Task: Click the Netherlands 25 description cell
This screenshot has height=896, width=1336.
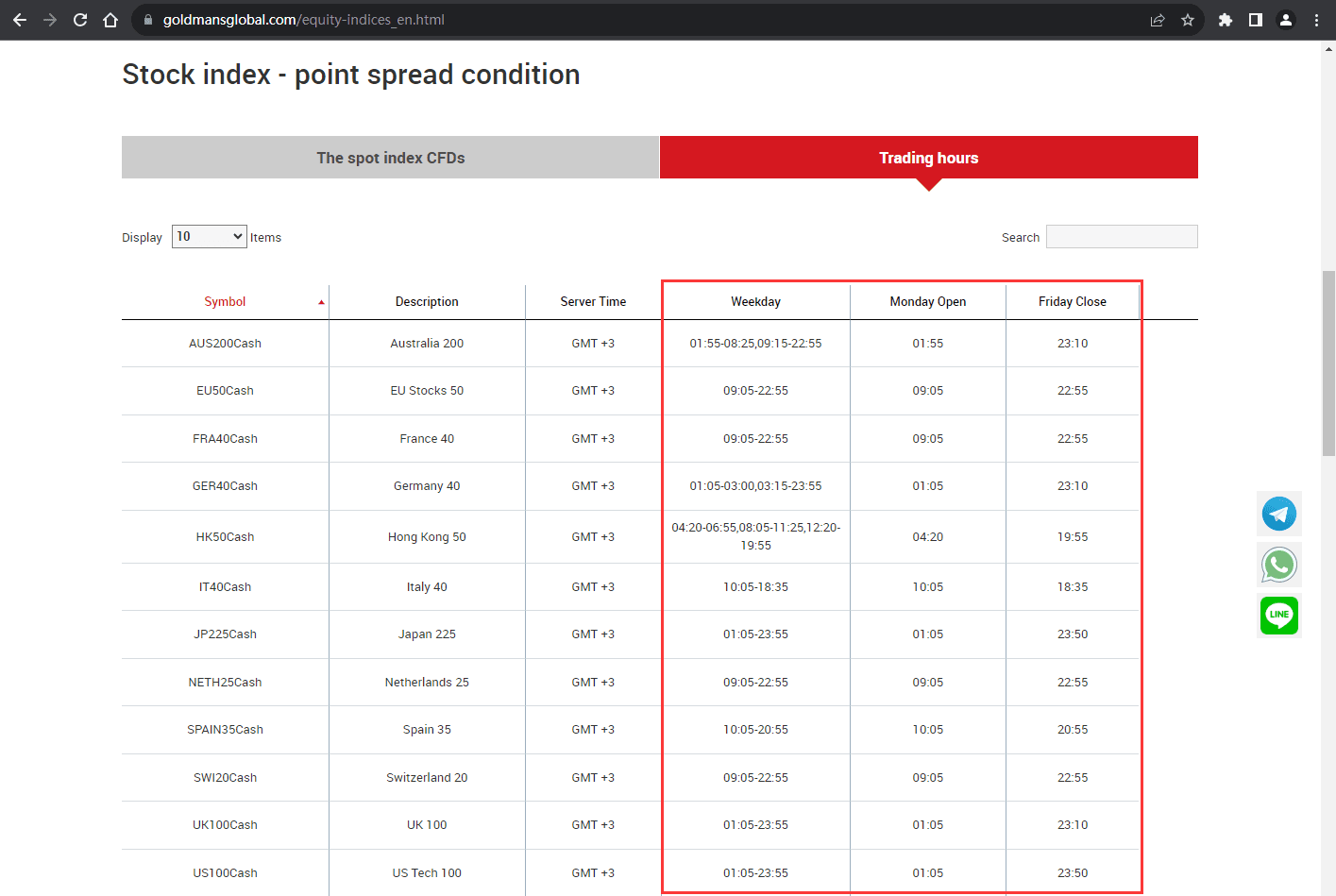Action: tap(427, 683)
